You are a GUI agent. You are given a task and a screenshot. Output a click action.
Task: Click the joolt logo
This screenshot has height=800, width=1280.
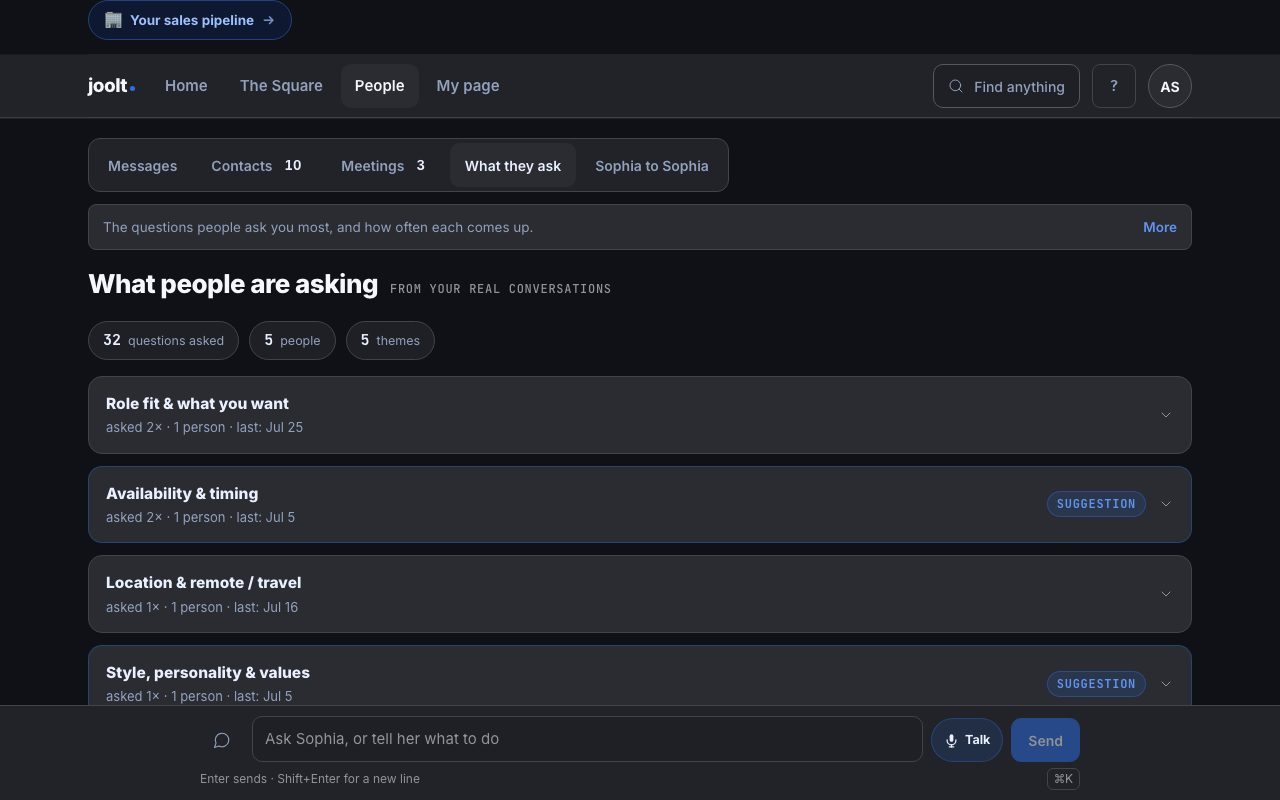[x=111, y=86]
